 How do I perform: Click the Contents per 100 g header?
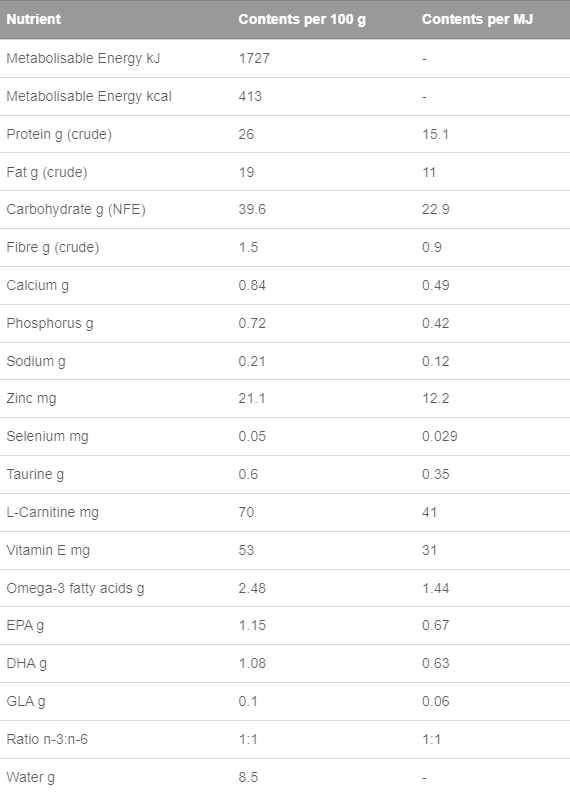[302, 20]
